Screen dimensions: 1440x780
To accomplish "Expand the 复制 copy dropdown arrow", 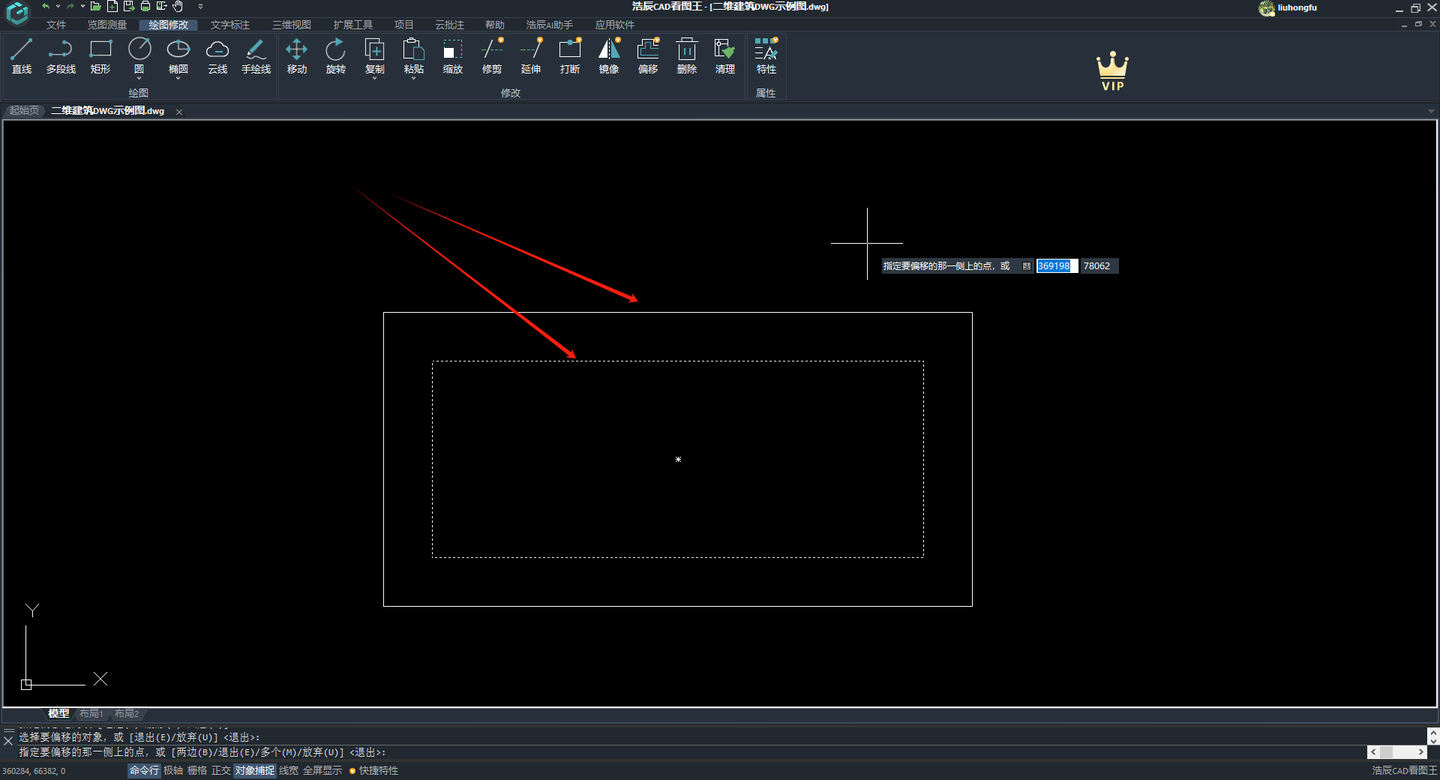I will pos(374,78).
